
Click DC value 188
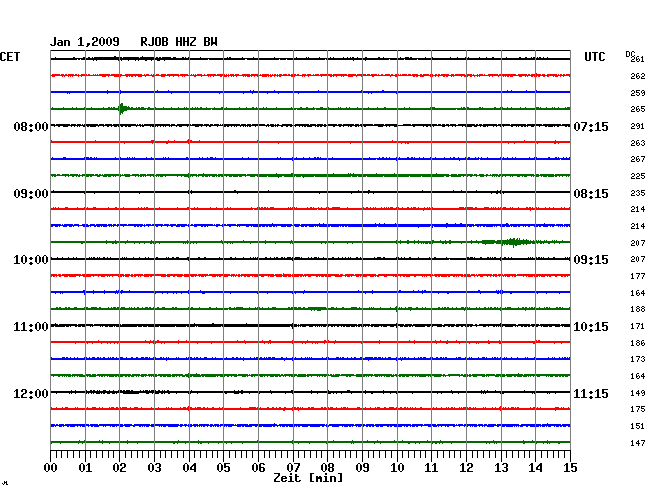point(638,309)
